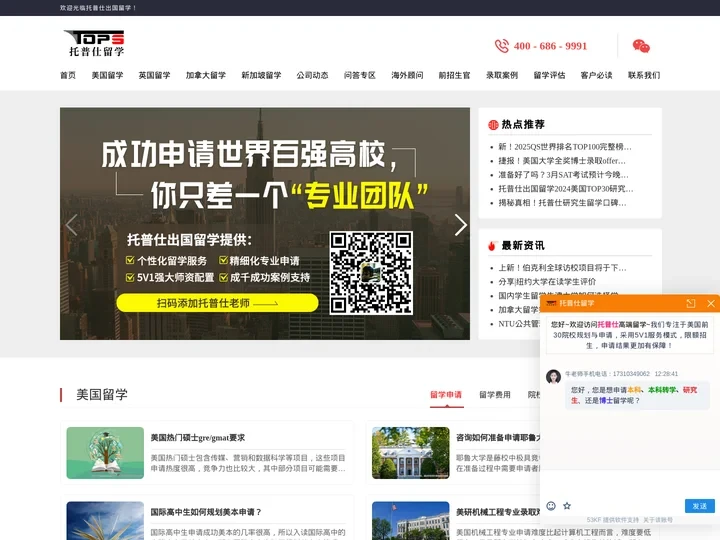Open 伯克利全球访校项目 news link
This screenshot has height=540, width=720.
(x=562, y=268)
